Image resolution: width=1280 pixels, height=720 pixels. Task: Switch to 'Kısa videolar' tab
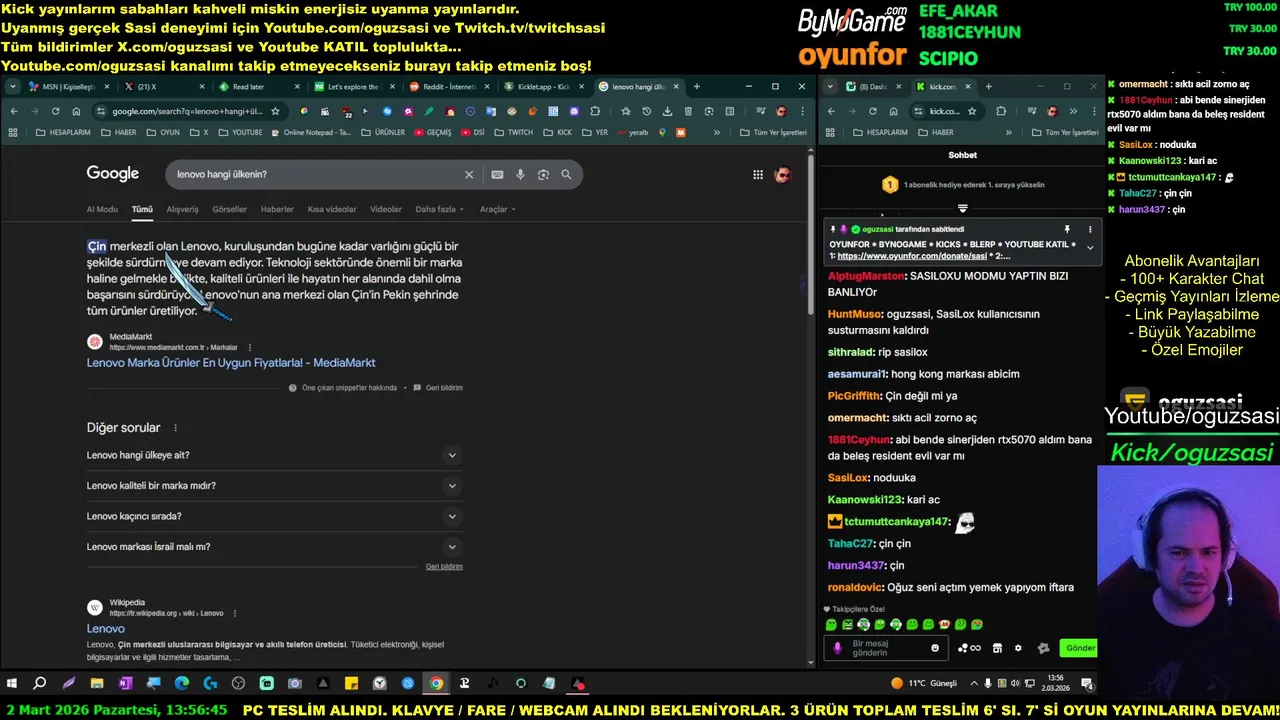point(332,209)
